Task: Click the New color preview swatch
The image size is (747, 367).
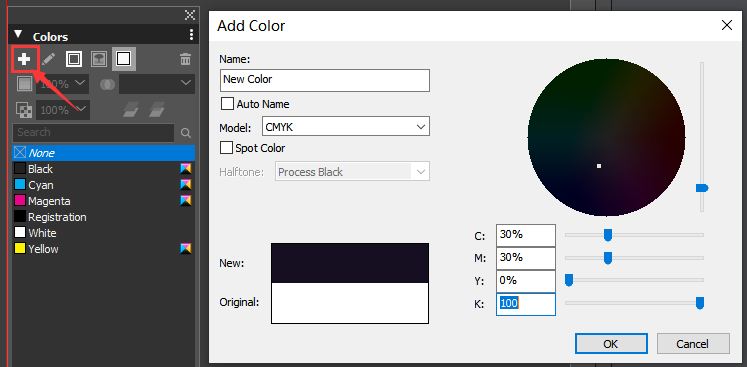Action: click(x=350, y=263)
